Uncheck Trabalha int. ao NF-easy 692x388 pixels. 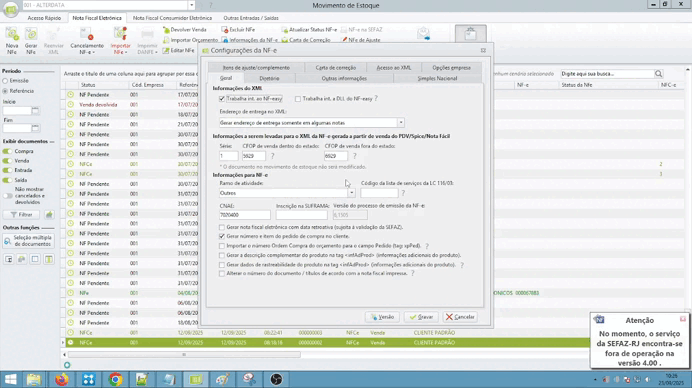[222, 99]
